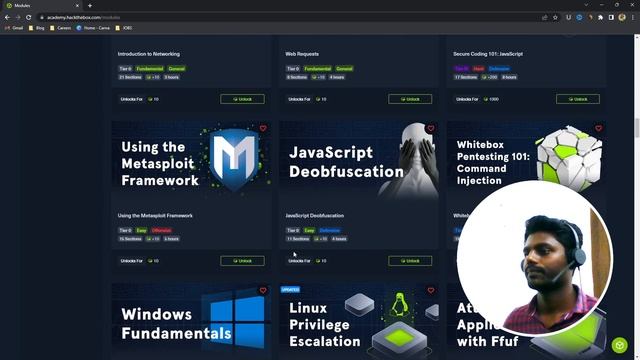The image size is (640, 360).
Task: Favorite the Windows Fundamentals module heart
Action: [x=263, y=290]
